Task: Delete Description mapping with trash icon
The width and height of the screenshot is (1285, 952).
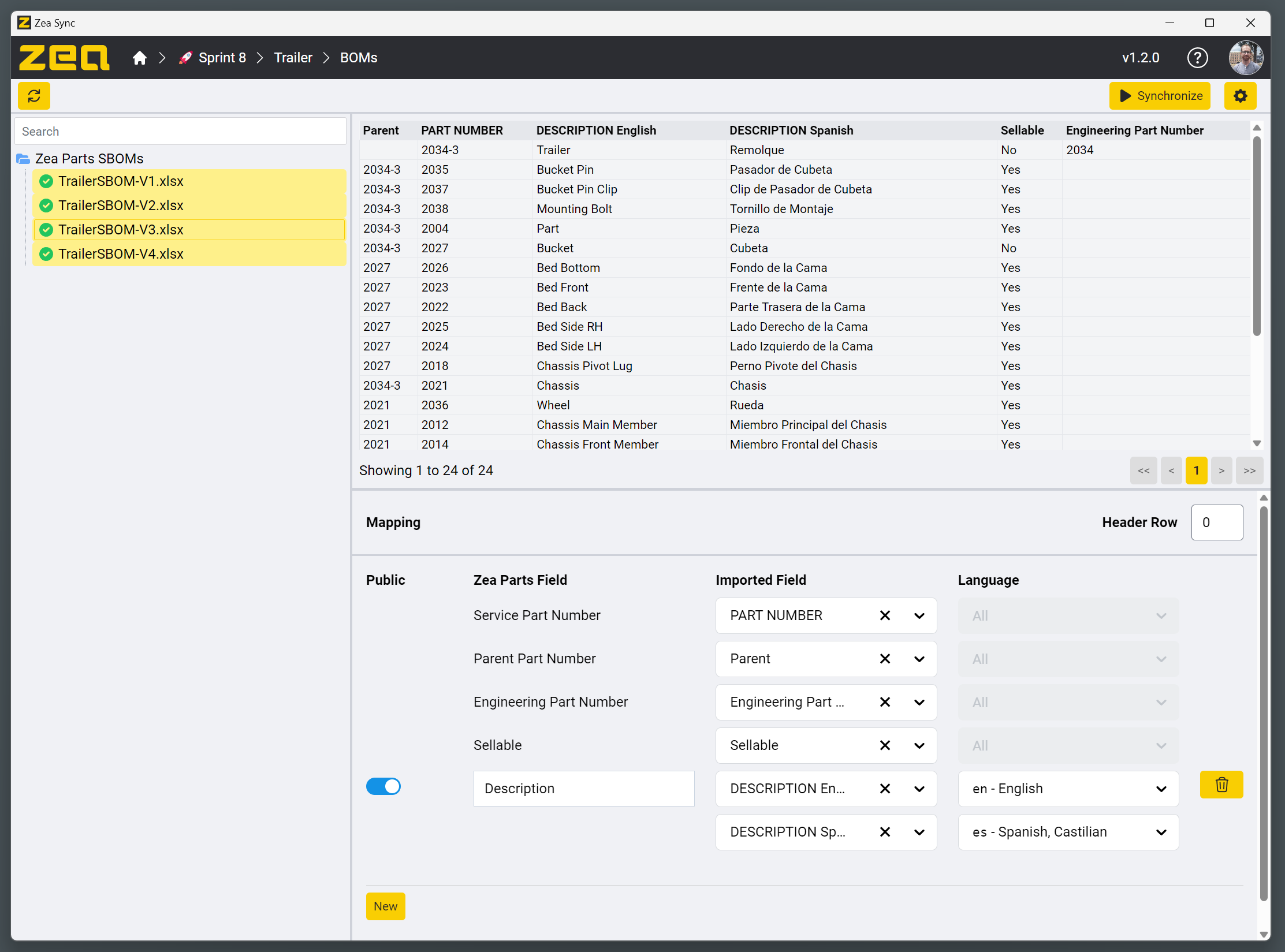Action: click(1221, 785)
